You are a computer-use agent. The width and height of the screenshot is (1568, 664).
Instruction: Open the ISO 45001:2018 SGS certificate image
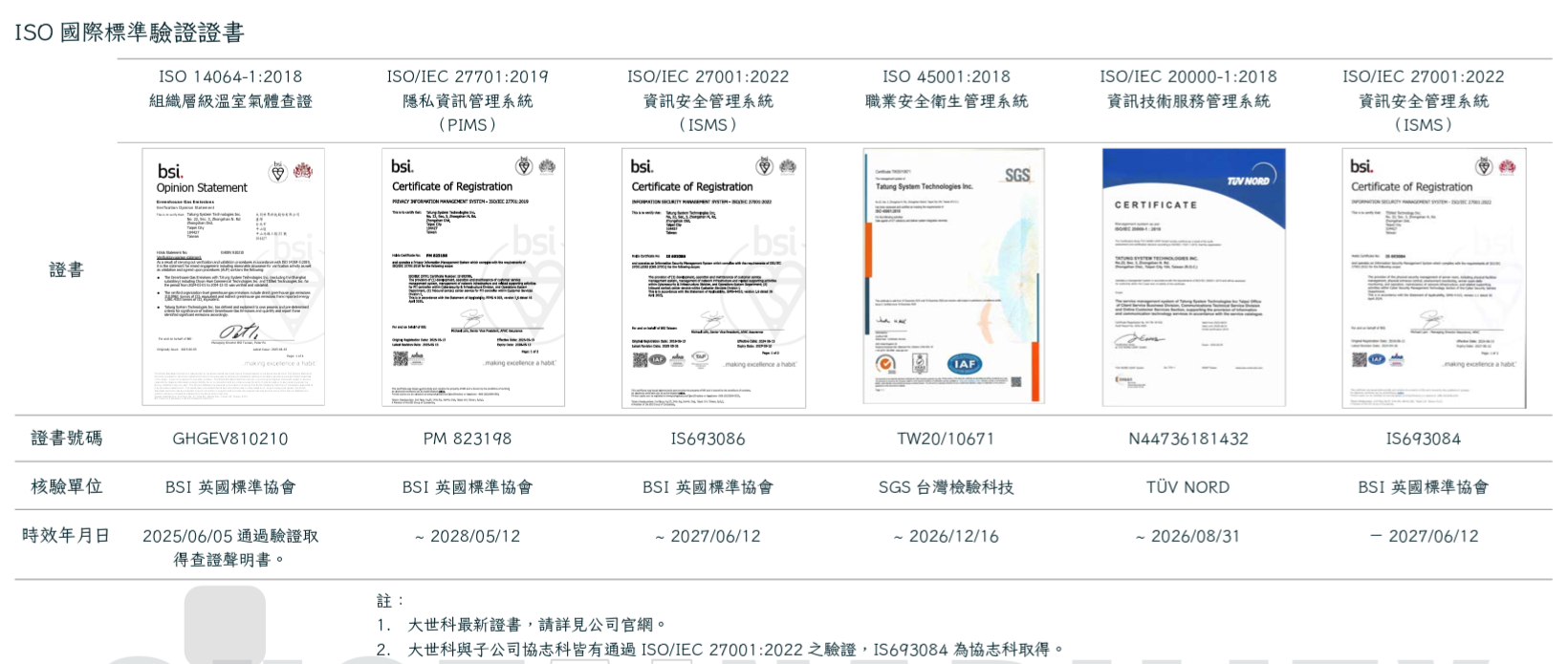953,276
